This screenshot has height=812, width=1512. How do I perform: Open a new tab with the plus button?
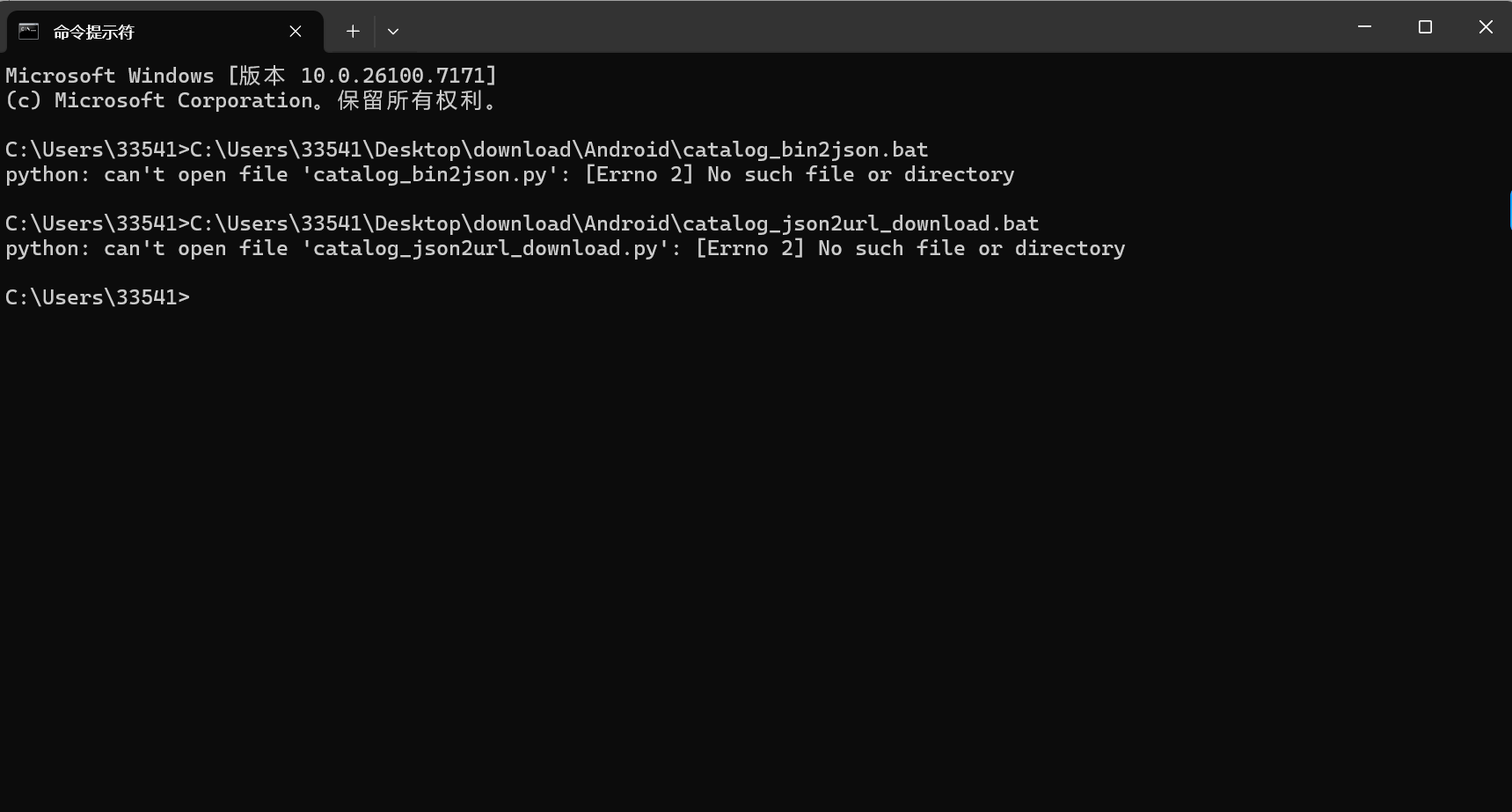(x=353, y=32)
